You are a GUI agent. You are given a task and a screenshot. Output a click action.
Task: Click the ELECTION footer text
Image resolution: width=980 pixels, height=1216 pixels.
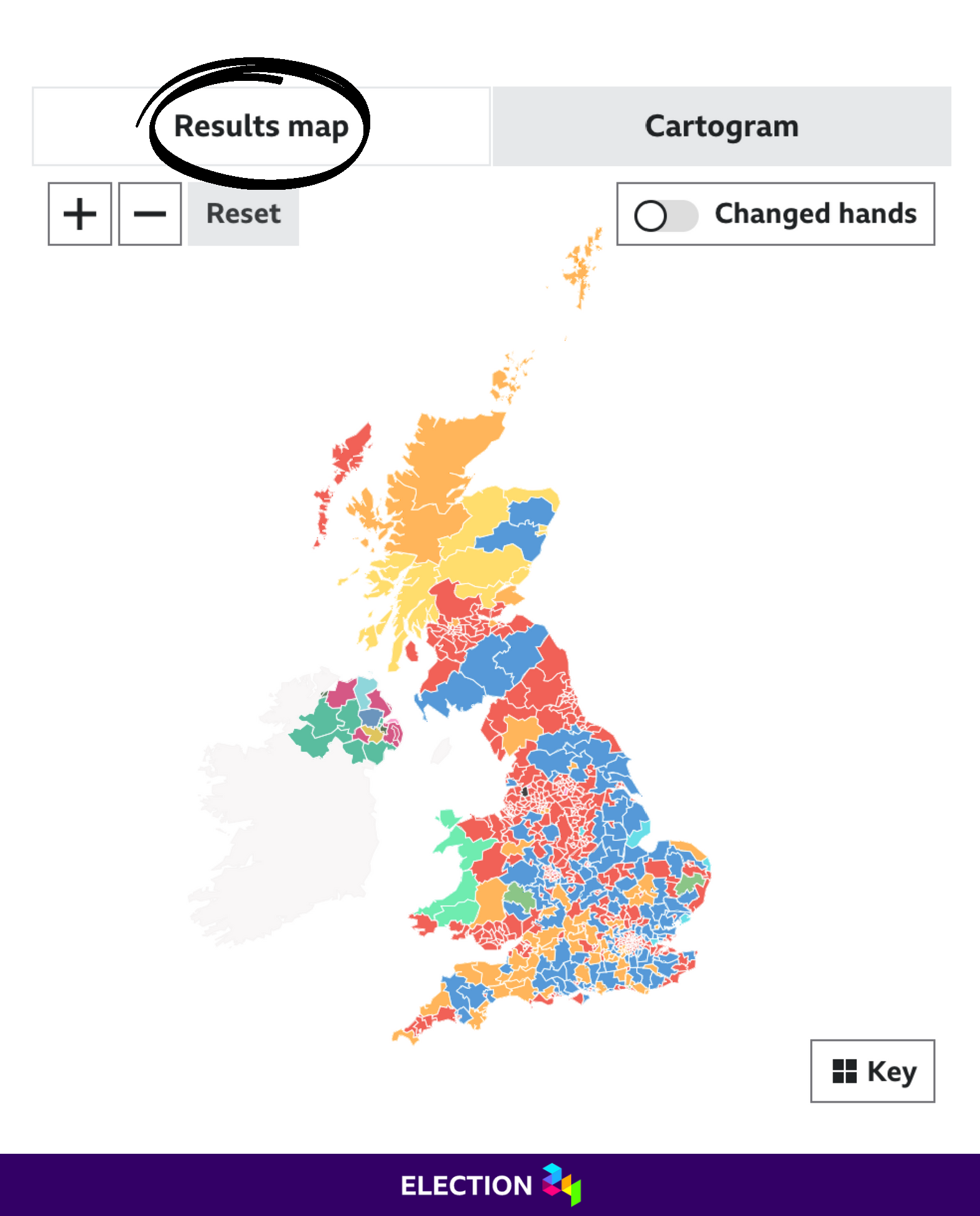pyautogui.click(x=467, y=1186)
